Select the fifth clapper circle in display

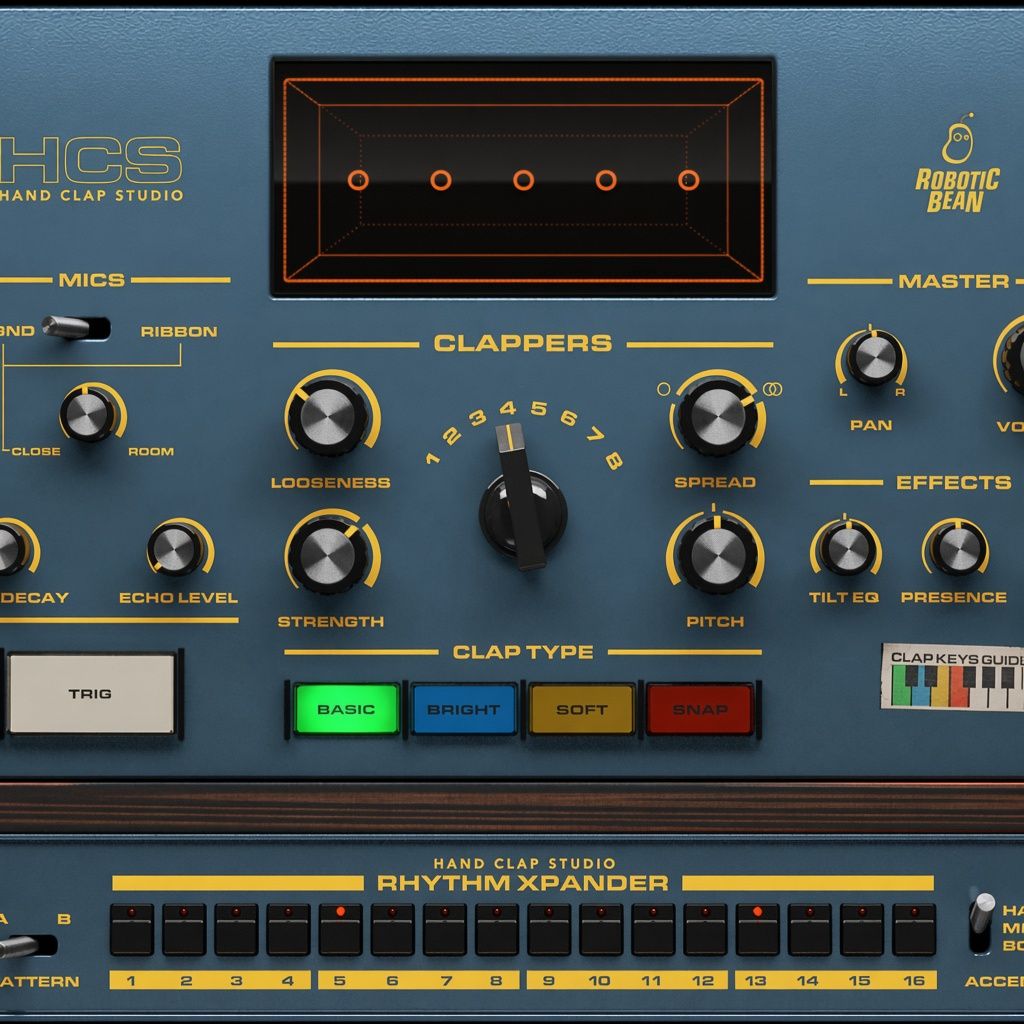(x=688, y=180)
